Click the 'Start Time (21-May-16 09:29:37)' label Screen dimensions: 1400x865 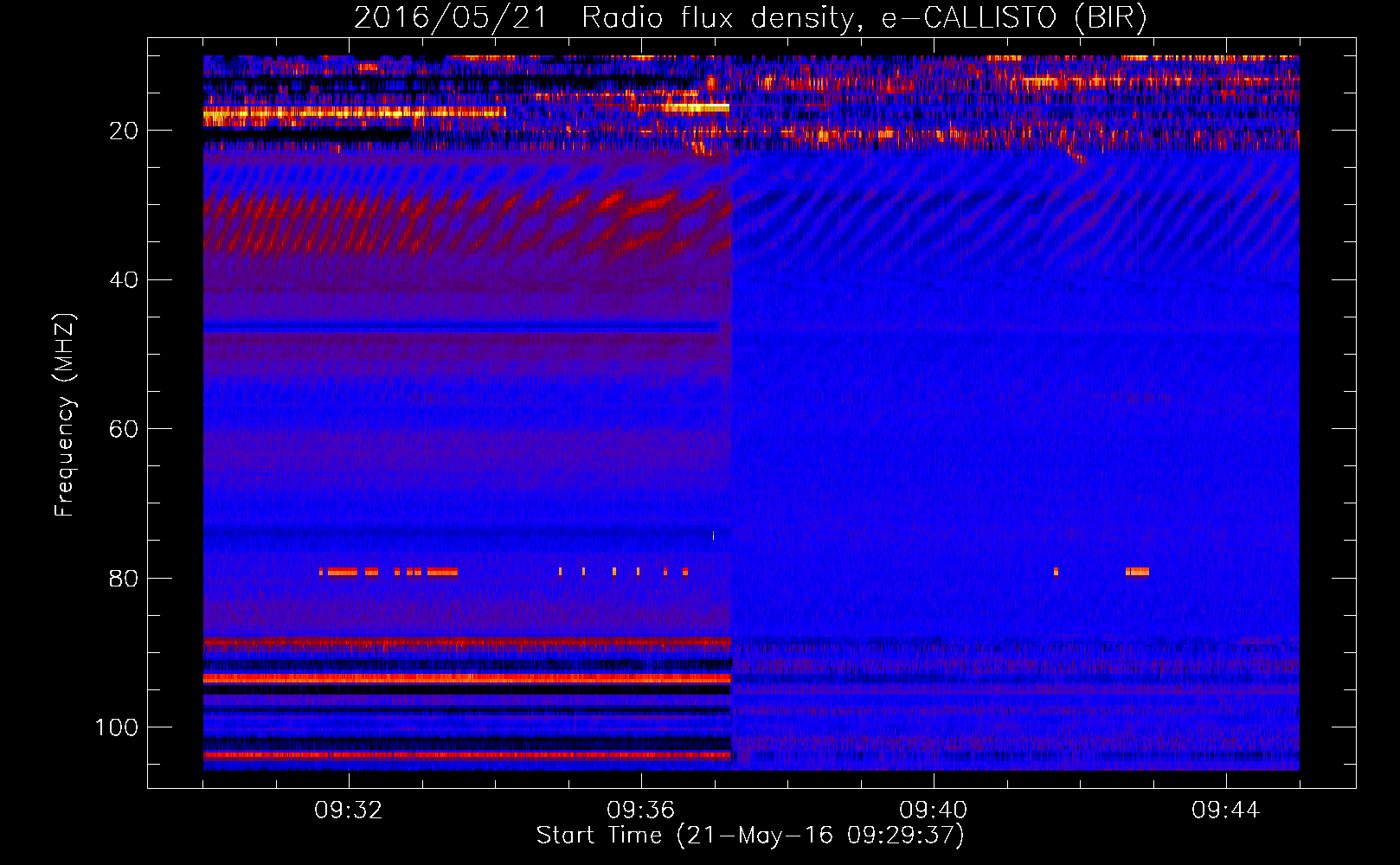click(x=750, y=836)
